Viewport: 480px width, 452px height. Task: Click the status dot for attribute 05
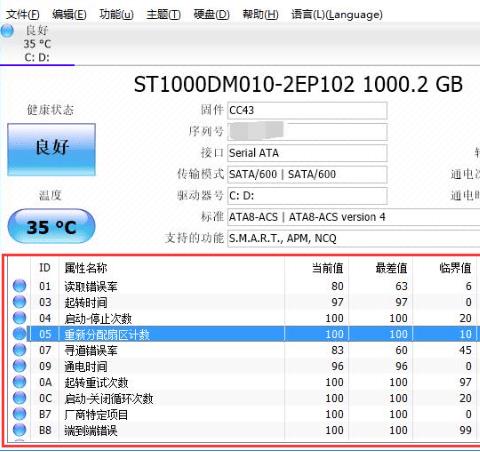pos(19,334)
